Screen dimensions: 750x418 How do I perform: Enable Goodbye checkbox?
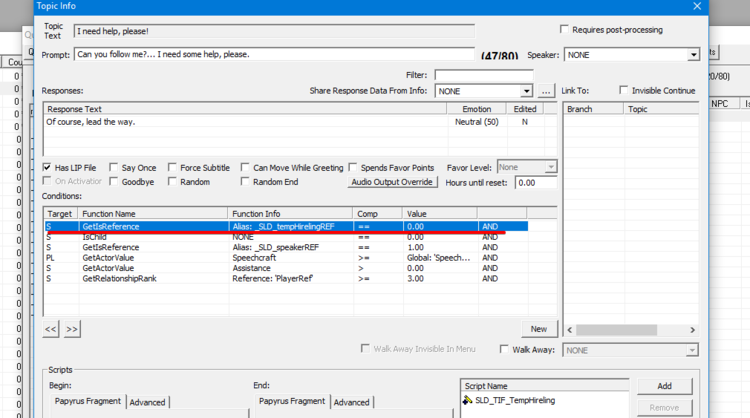[113, 181]
